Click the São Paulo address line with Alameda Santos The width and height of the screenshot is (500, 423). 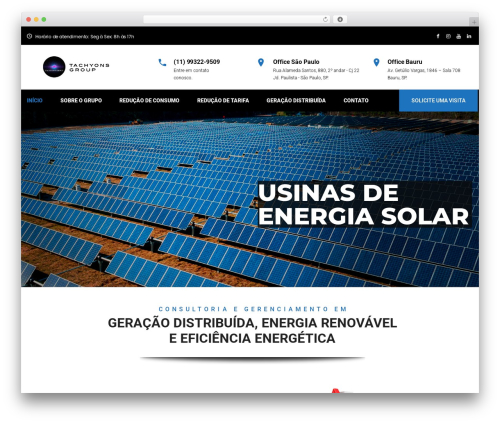click(x=316, y=70)
